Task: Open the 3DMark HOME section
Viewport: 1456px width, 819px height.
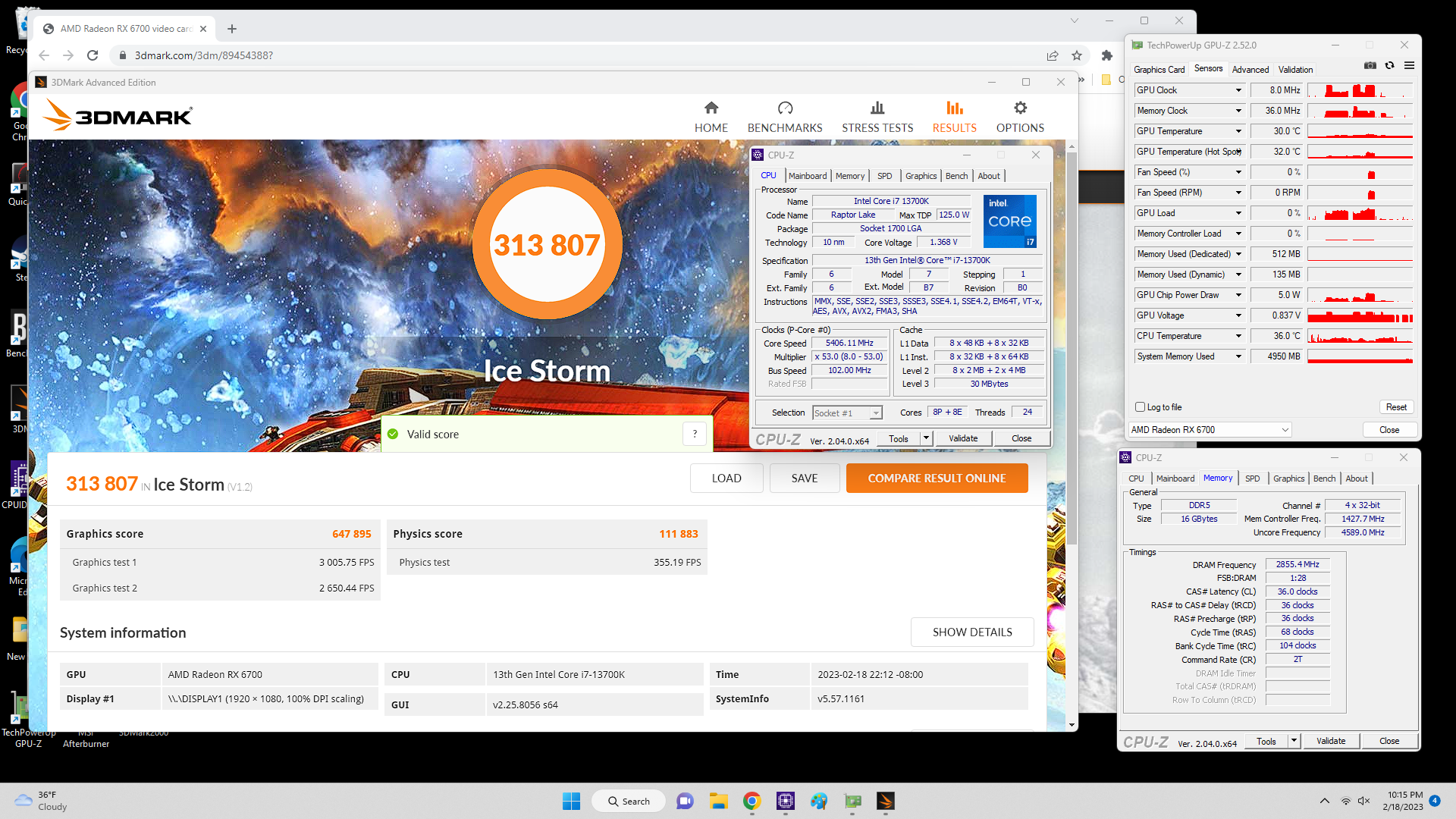Action: [711, 117]
